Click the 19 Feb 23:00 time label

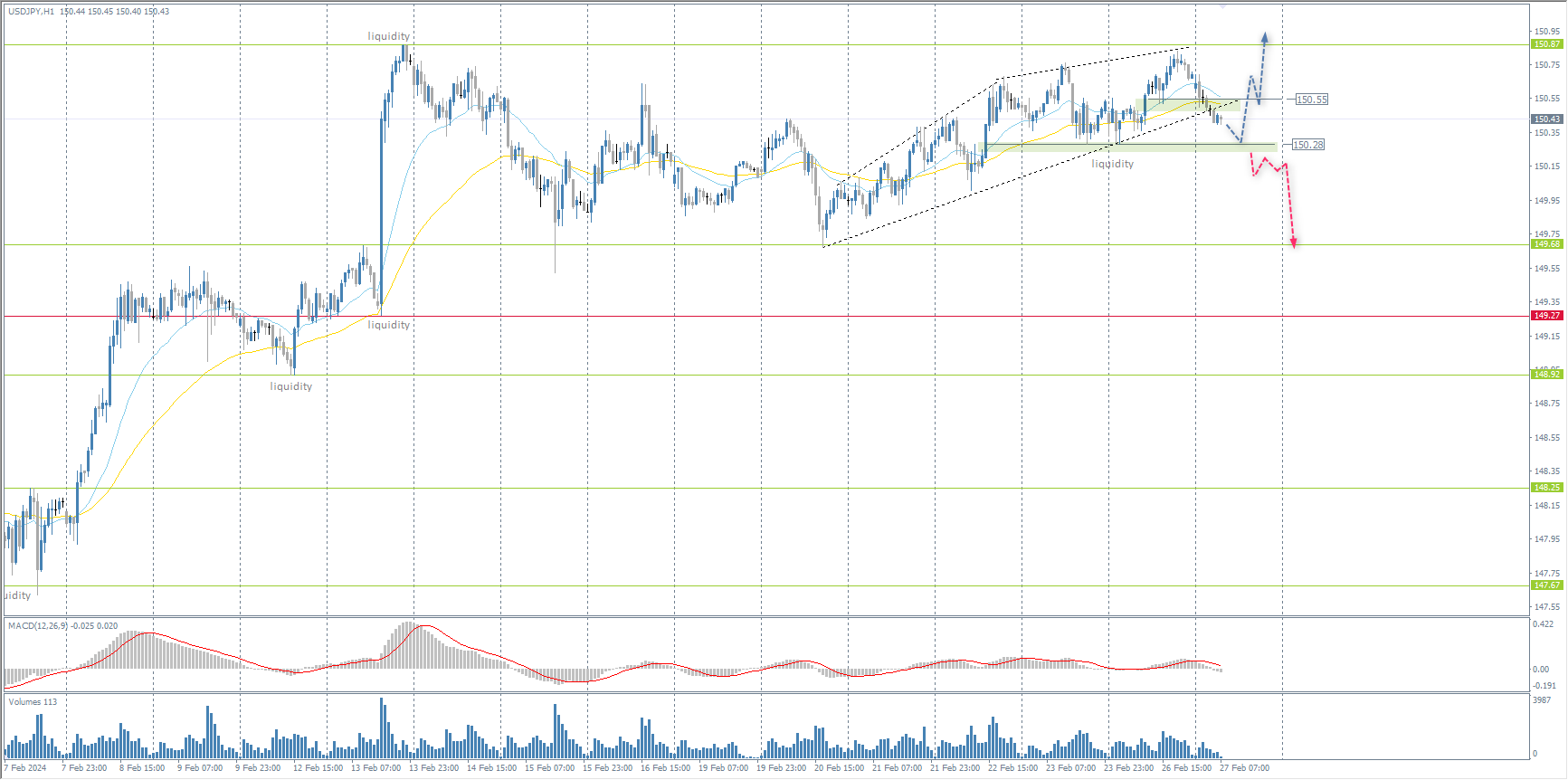(x=781, y=768)
